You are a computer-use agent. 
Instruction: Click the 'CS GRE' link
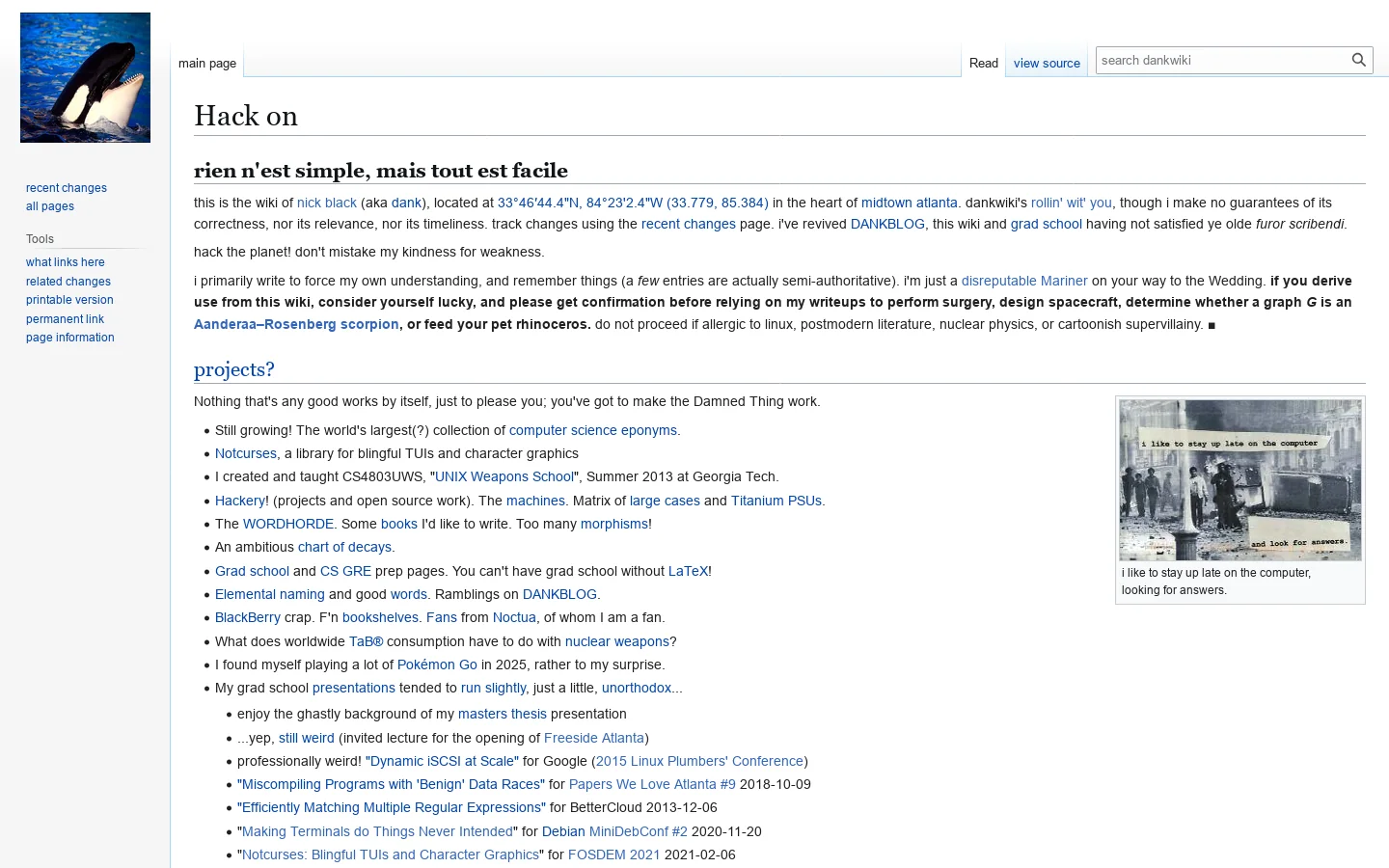point(345,571)
